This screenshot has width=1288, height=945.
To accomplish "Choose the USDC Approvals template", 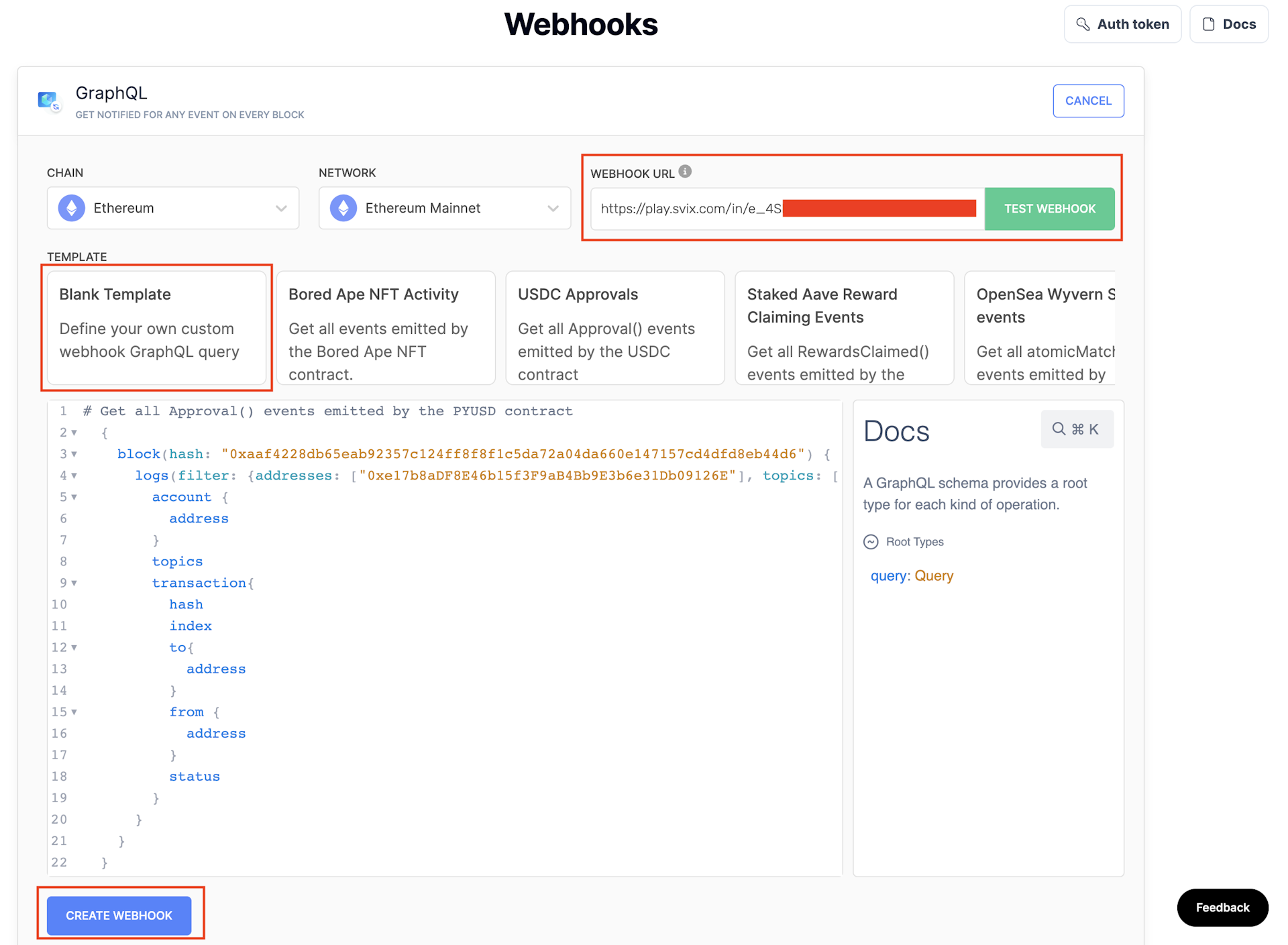I will (614, 327).
